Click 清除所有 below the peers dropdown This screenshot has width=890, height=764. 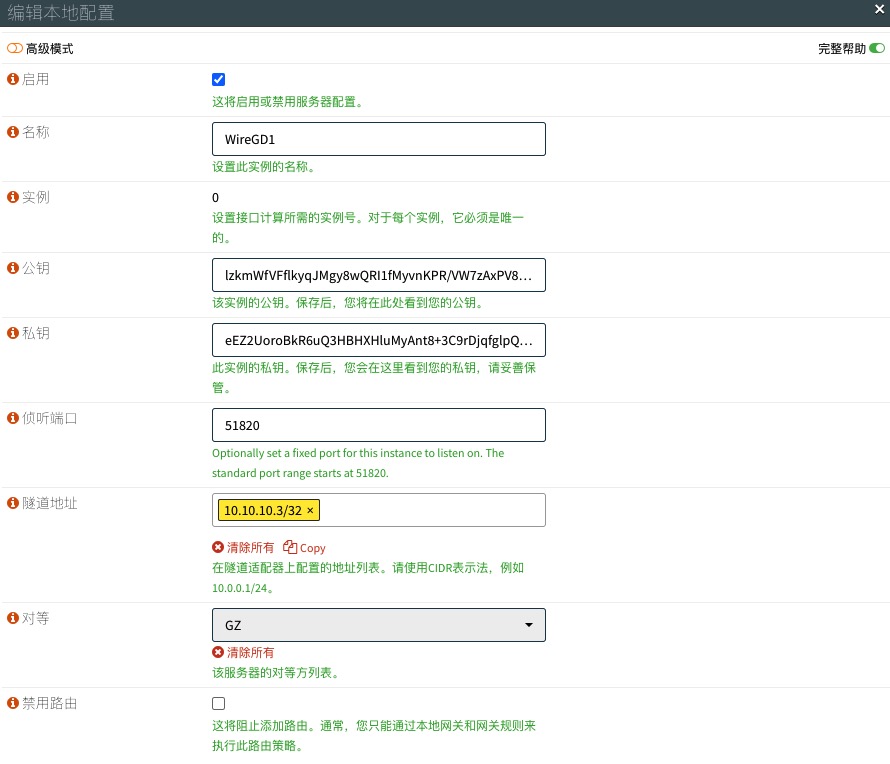click(x=243, y=653)
